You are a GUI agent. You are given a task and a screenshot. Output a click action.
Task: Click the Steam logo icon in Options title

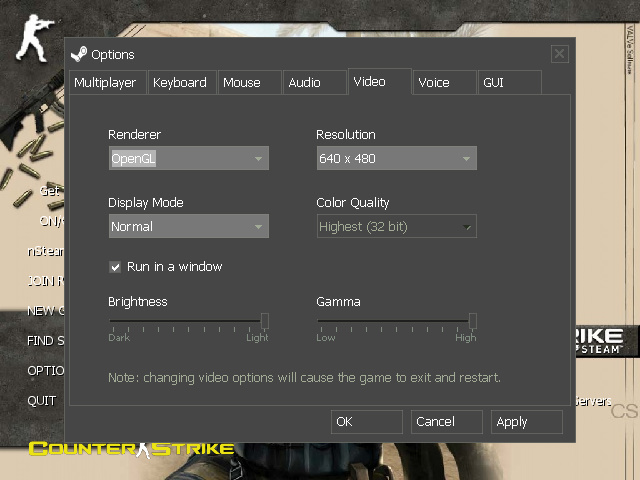(x=78, y=54)
